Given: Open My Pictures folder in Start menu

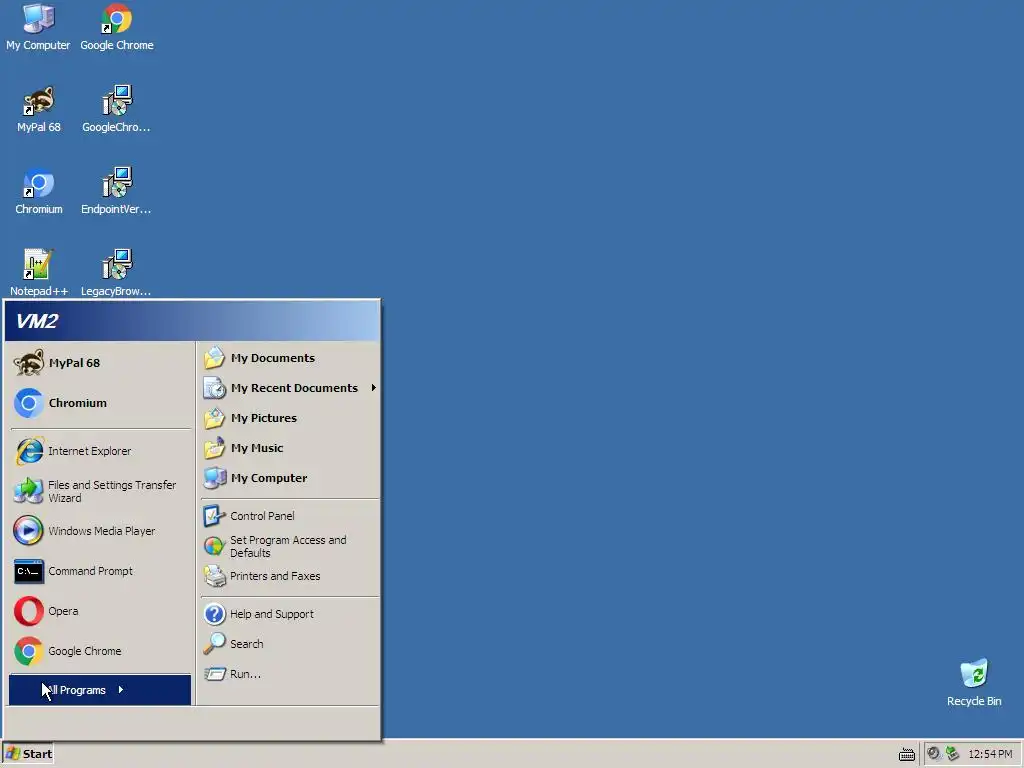Looking at the screenshot, I should click(289, 418).
